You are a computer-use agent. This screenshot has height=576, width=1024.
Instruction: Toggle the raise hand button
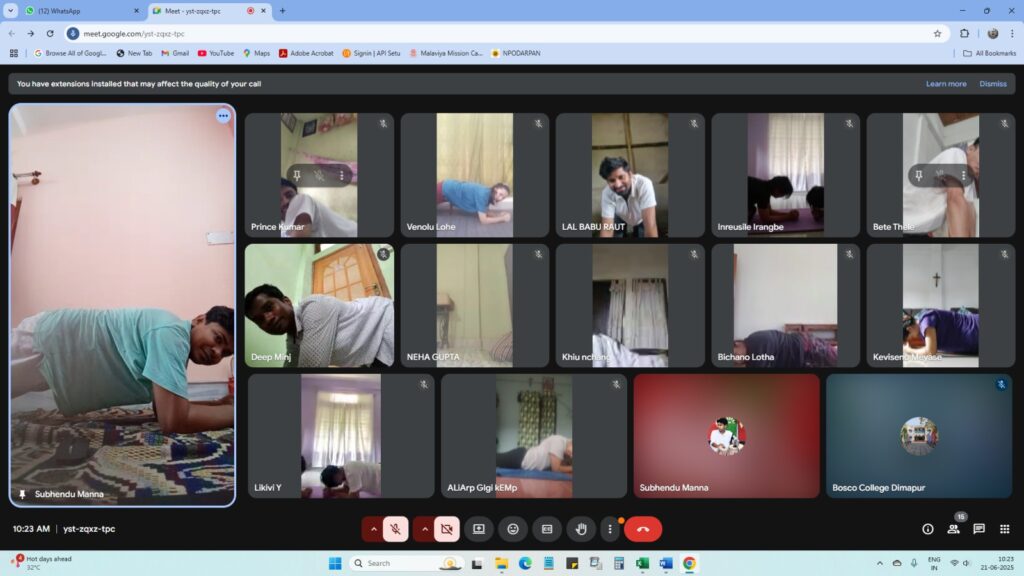[581, 529]
